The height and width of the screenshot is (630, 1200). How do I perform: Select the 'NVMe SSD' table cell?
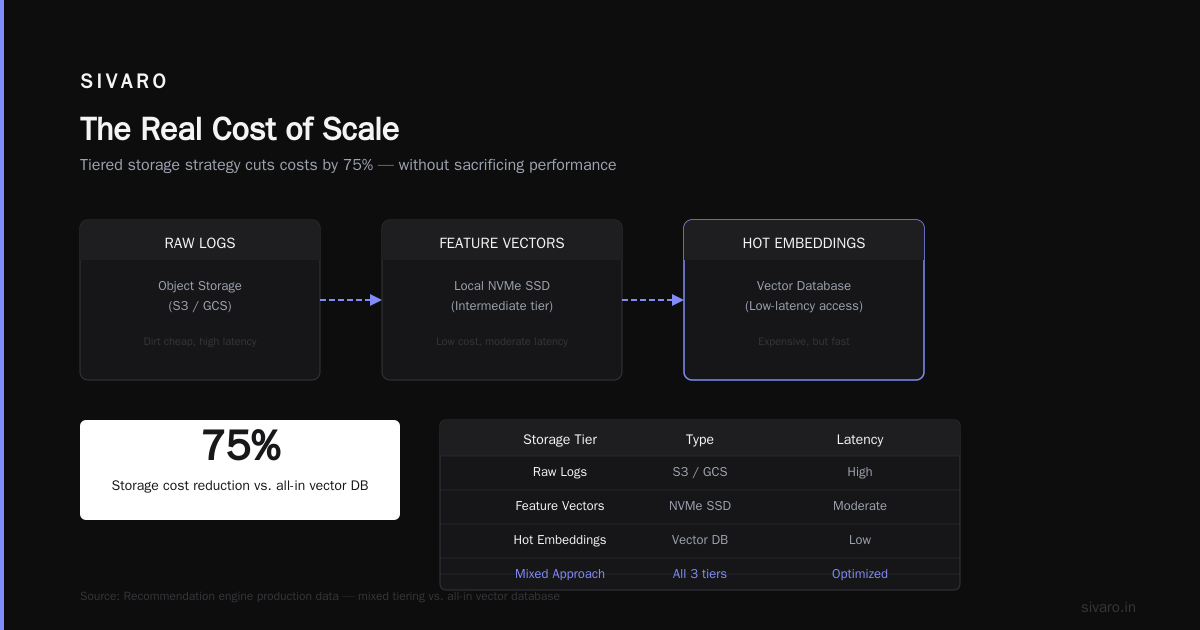[x=700, y=506]
